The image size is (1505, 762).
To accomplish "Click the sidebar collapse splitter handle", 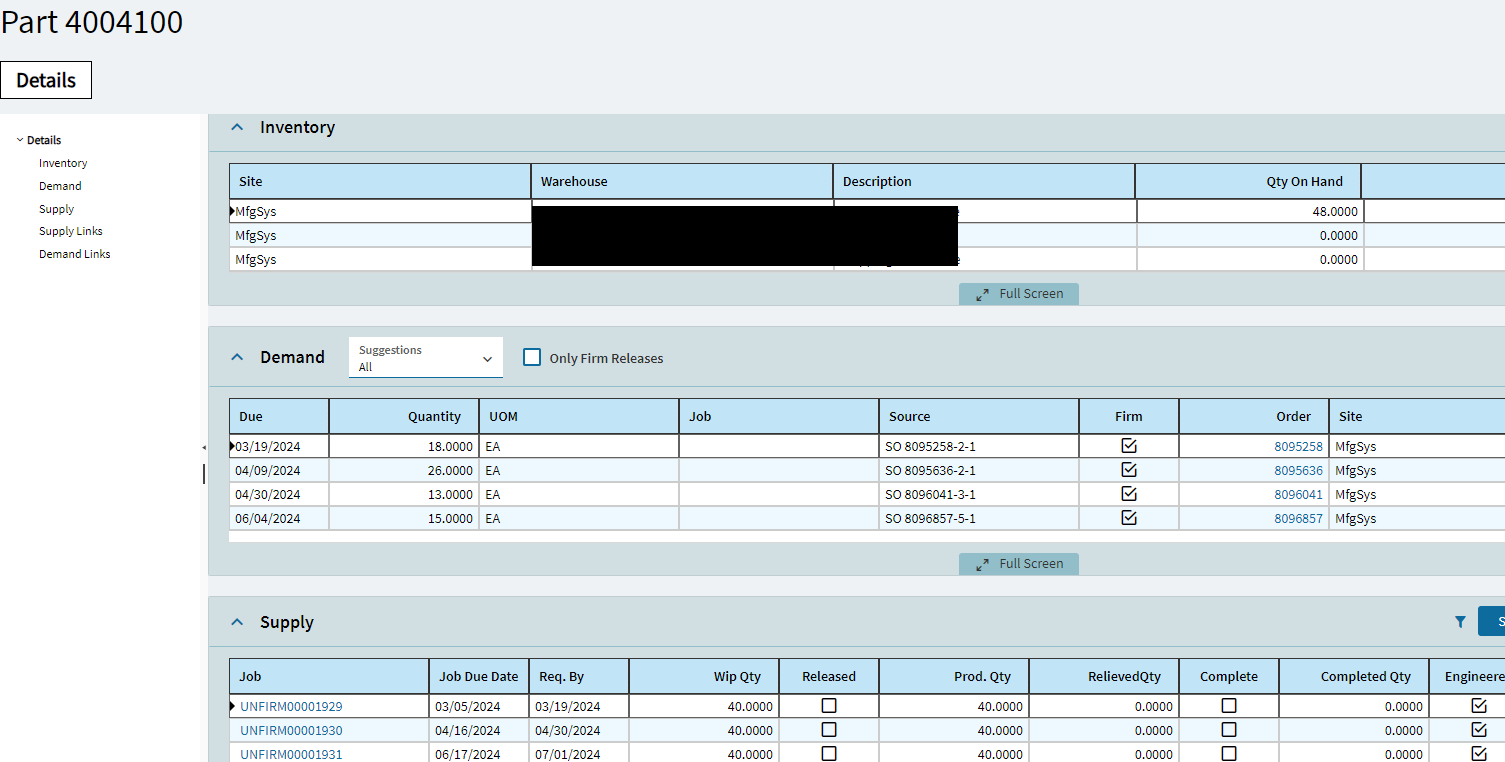I will tap(204, 448).
